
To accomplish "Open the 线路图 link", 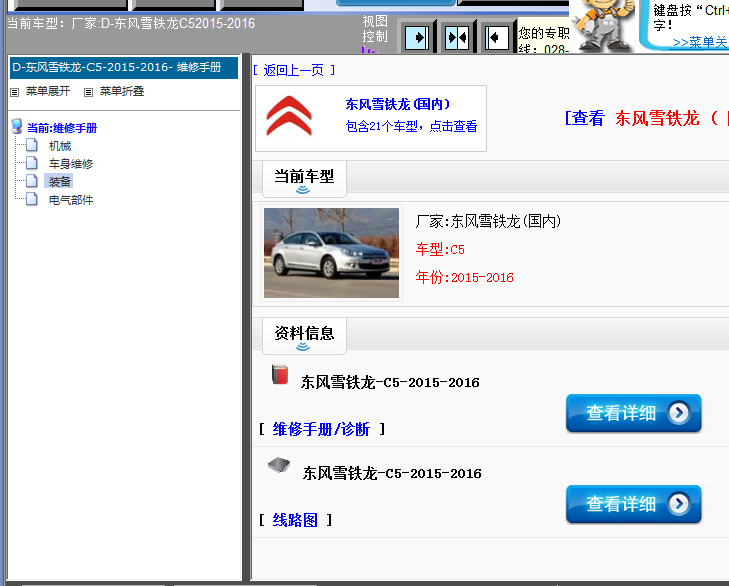I will pos(295,519).
